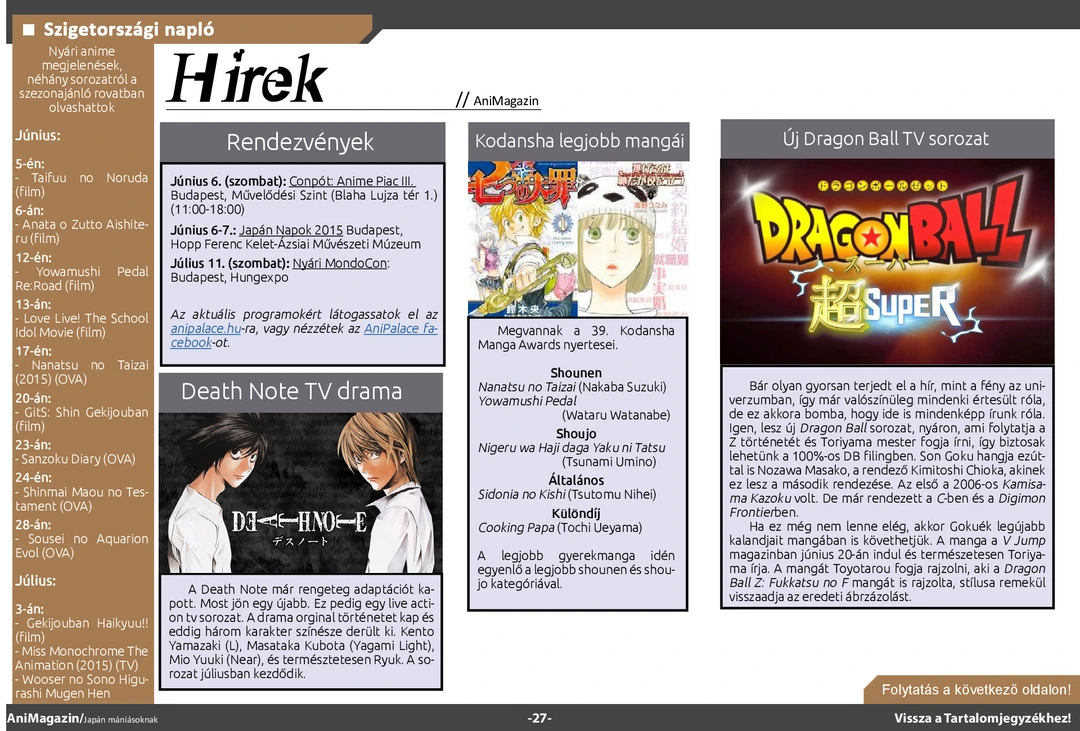
Task: Visit the anipalace.hu hyperlink
Action: point(205,328)
